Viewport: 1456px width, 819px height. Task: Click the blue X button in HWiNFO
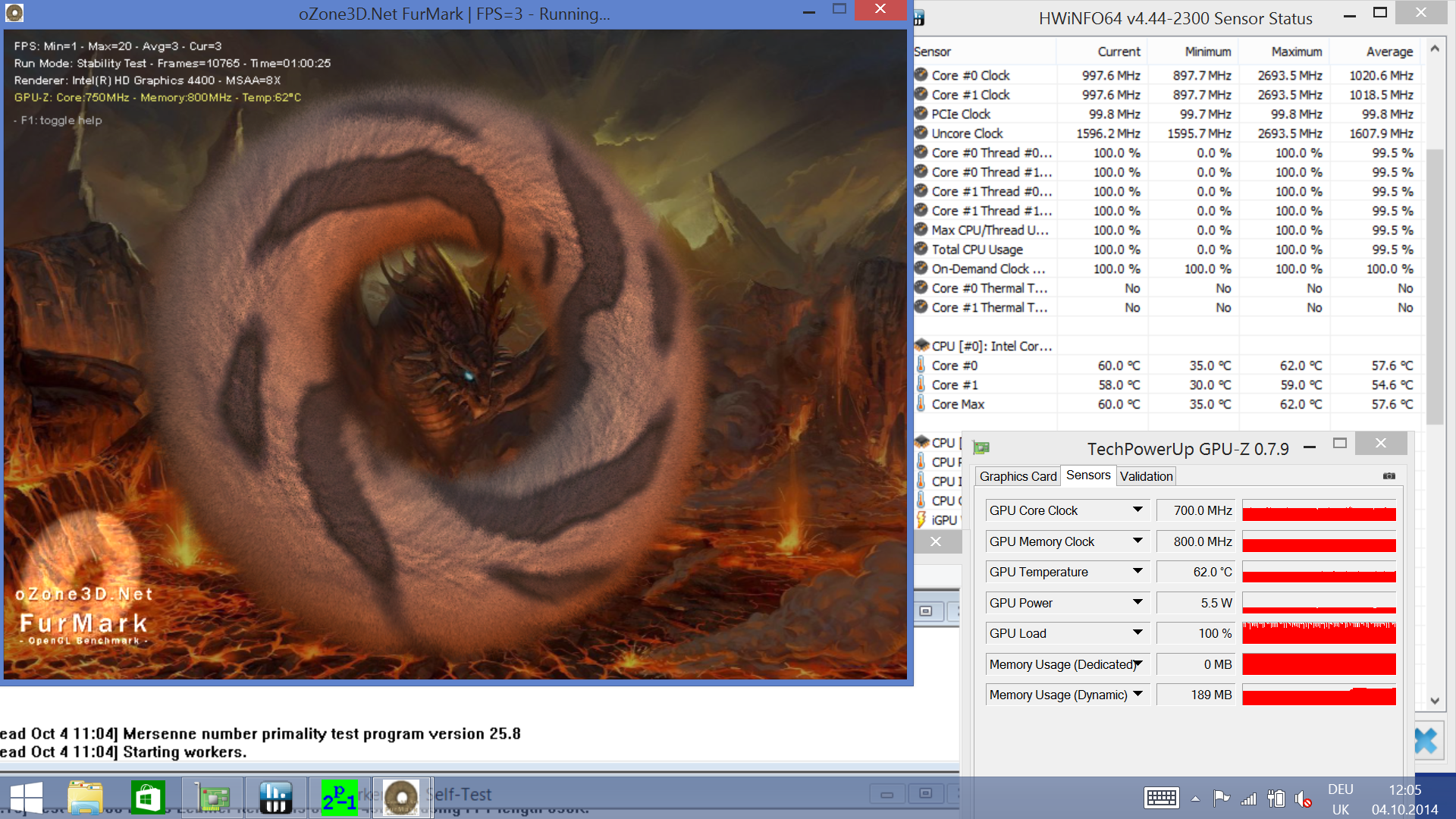(1425, 741)
